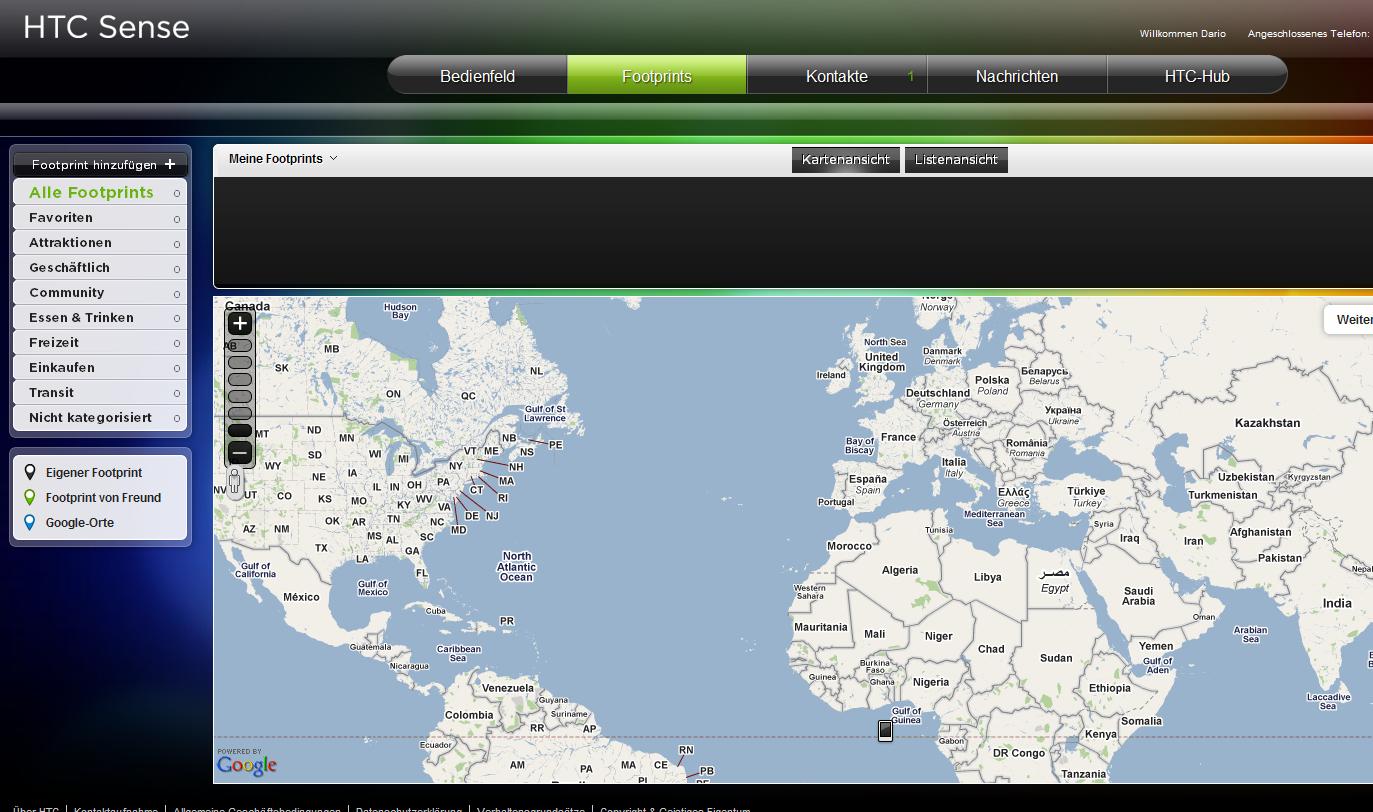Select the Favoriten category
Image resolution: width=1373 pixels, height=812 pixels.
click(100, 217)
